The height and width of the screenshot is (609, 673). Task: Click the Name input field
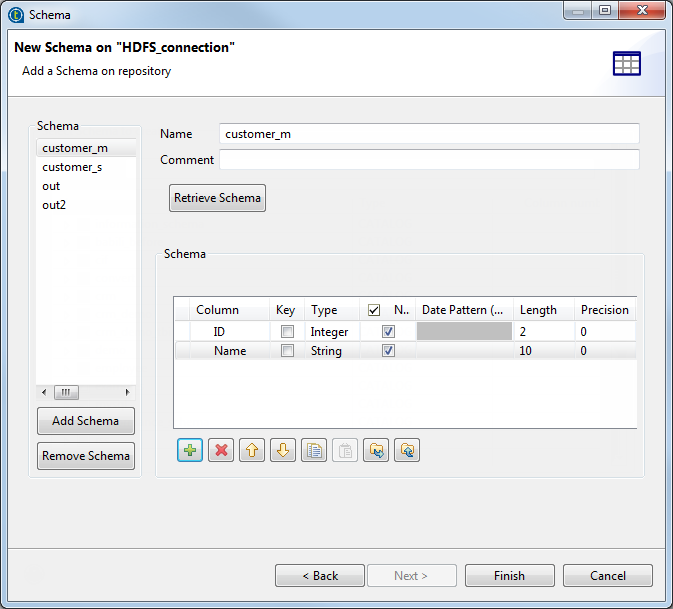[429, 134]
